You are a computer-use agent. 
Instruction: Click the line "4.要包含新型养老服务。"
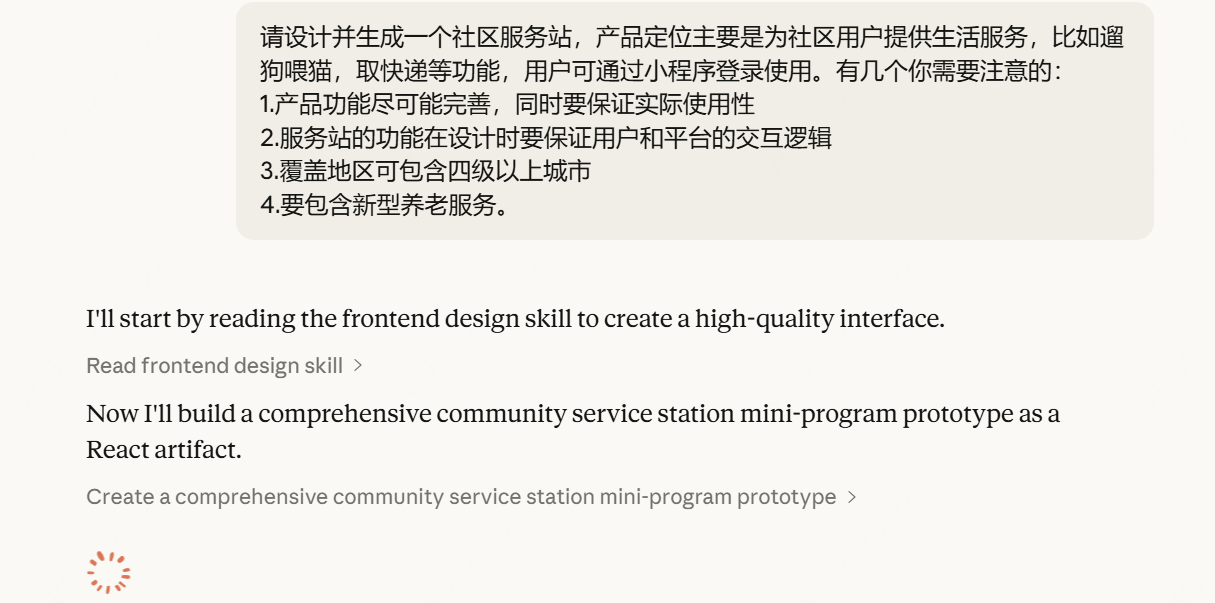coord(385,205)
